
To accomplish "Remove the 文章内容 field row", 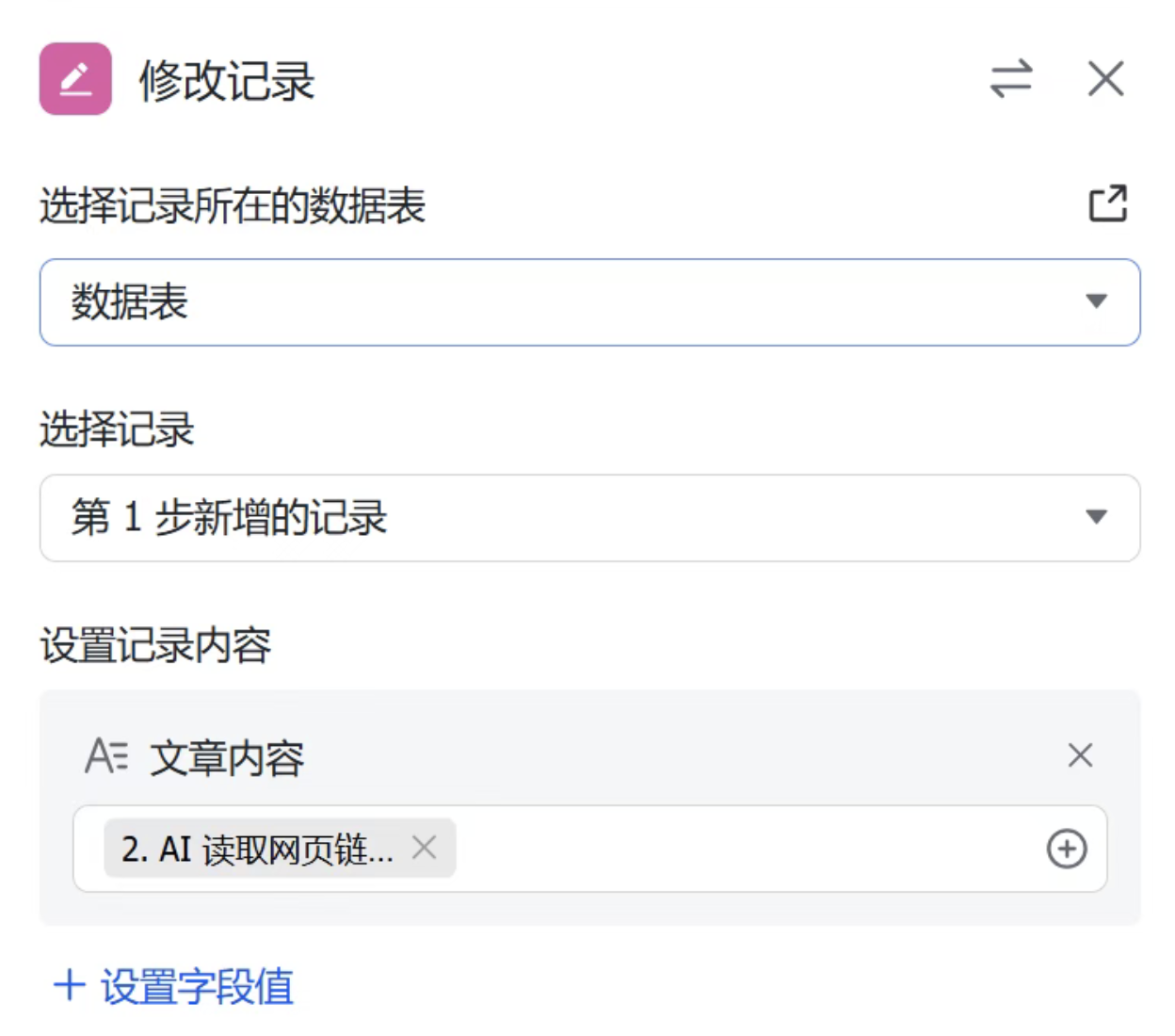I will [x=1080, y=755].
